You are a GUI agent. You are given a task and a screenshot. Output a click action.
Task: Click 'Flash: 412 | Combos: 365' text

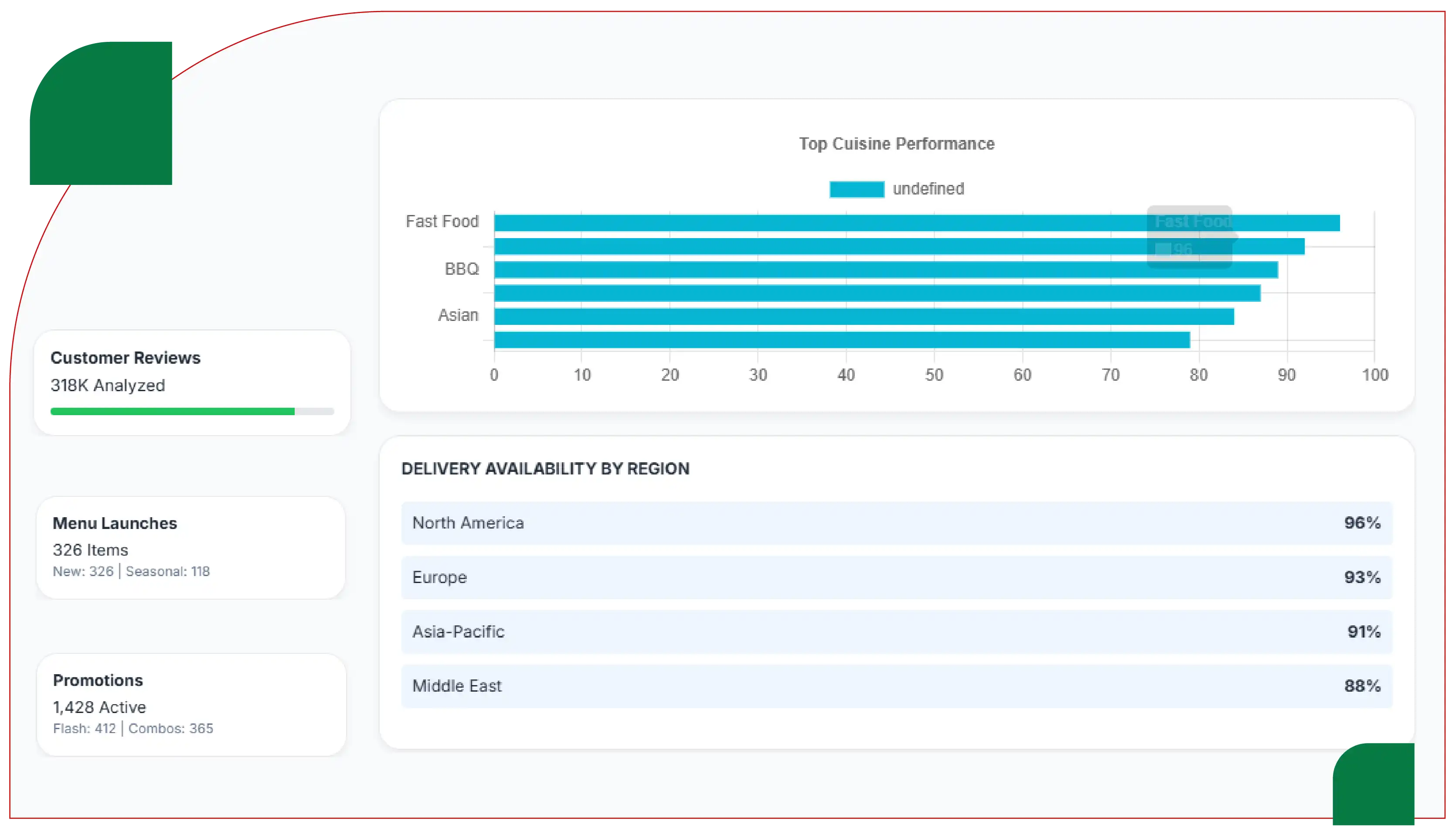(133, 728)
